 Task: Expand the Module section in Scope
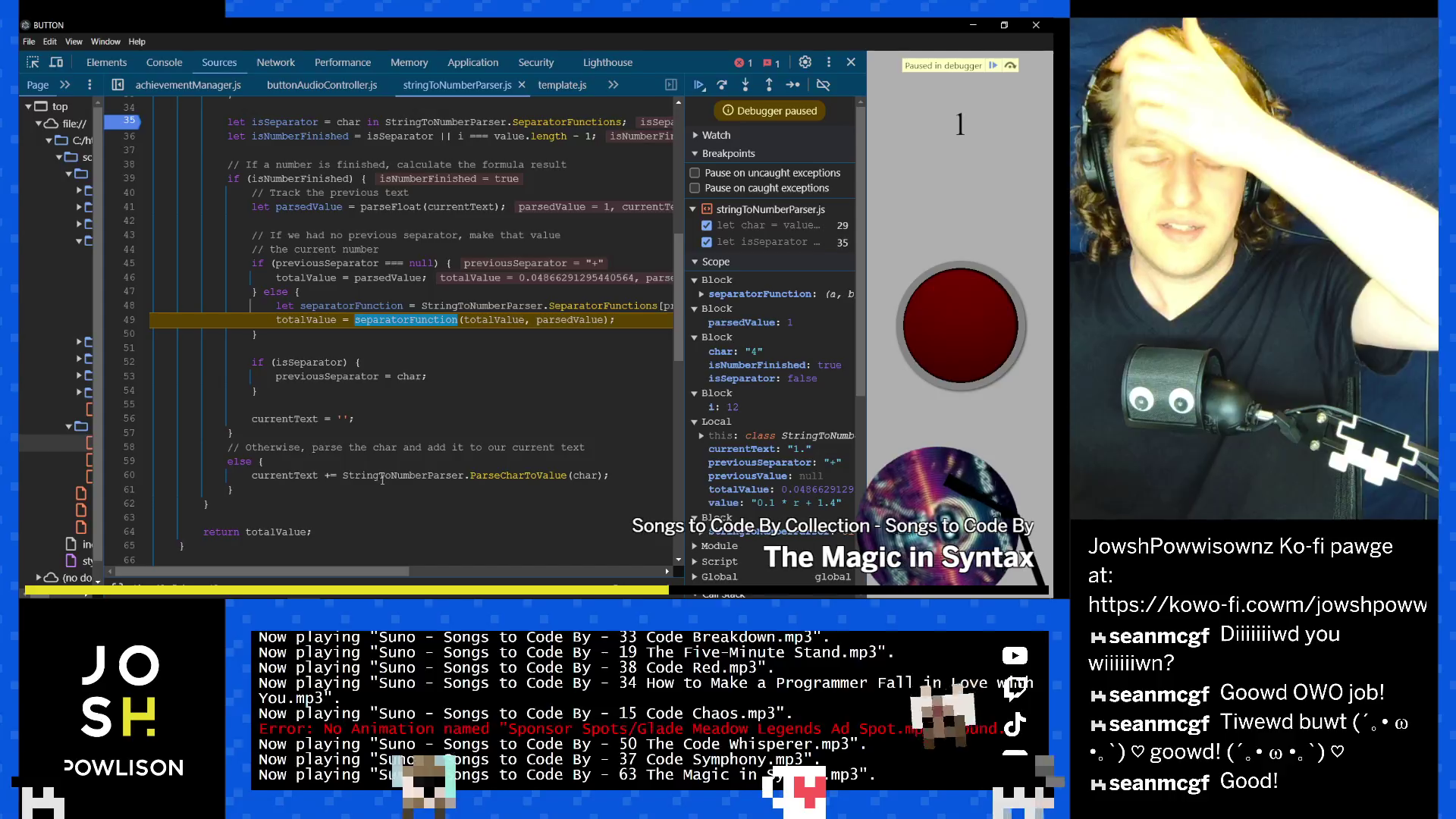[x=695, y=545]
